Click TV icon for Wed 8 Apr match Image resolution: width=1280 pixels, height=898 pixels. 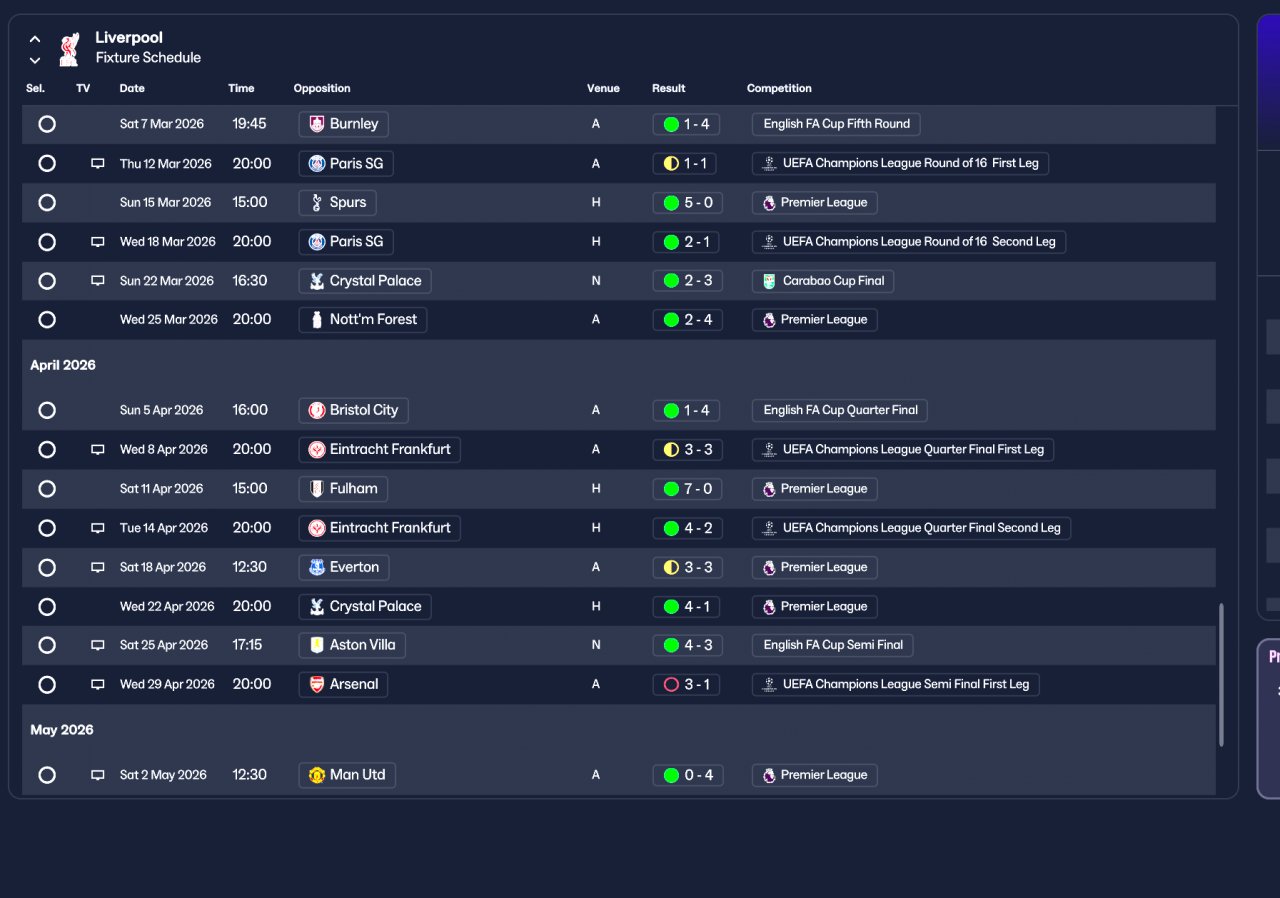(98, 450)
